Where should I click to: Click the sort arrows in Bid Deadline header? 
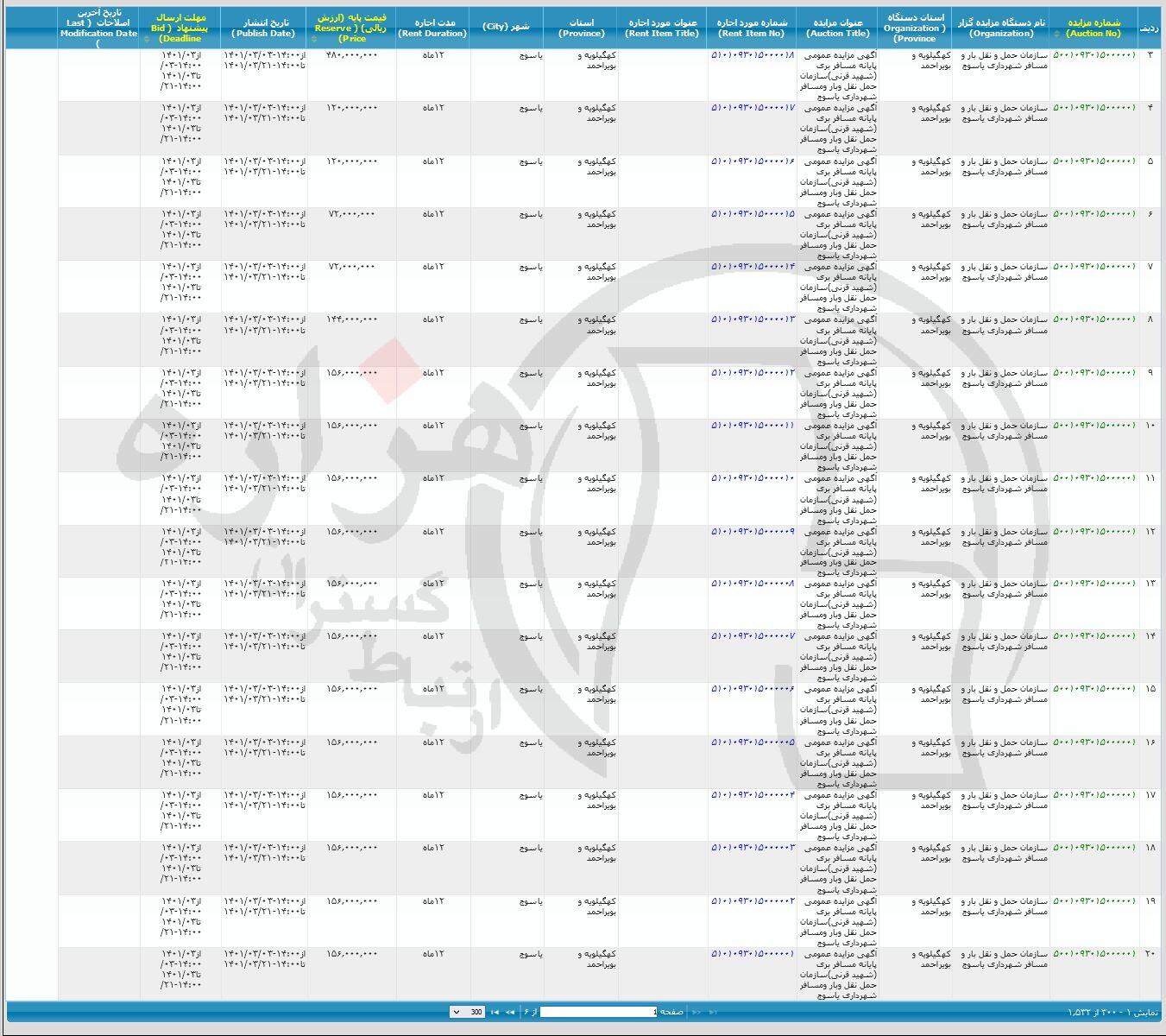point(143,39)
